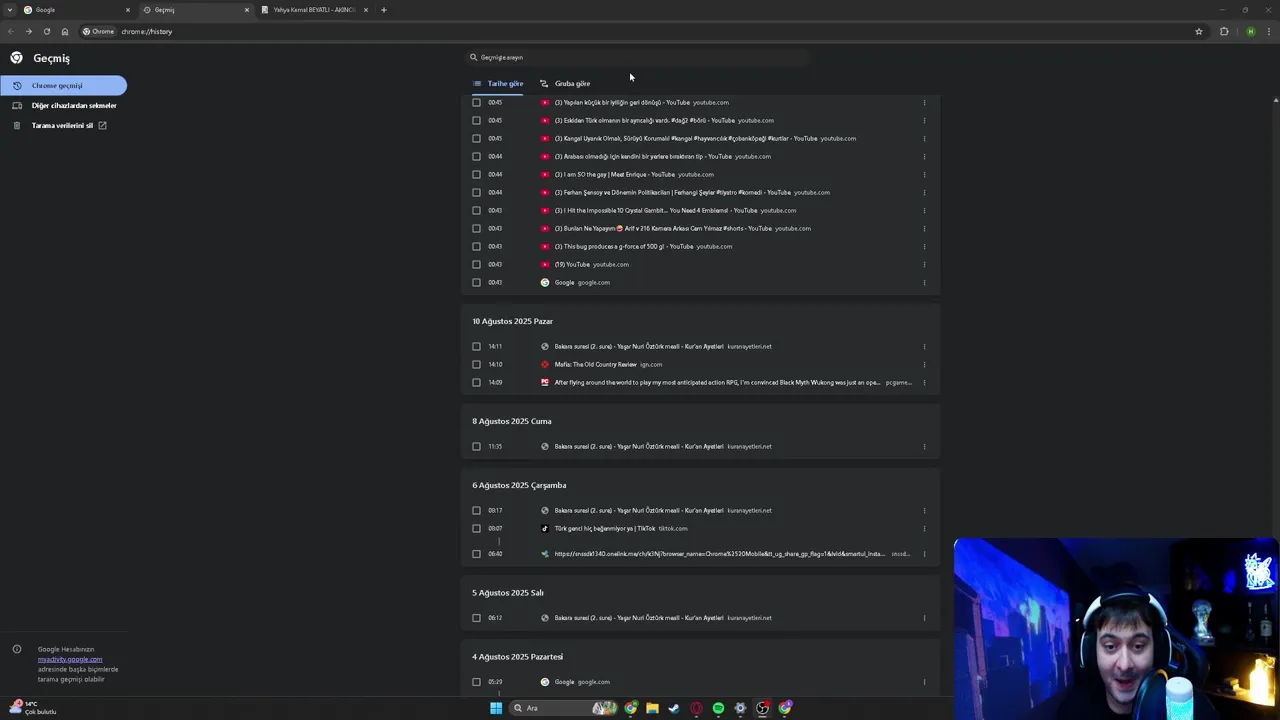
Task: Open 'Tarama verilerini sil' link
Action: click(60, 125)
